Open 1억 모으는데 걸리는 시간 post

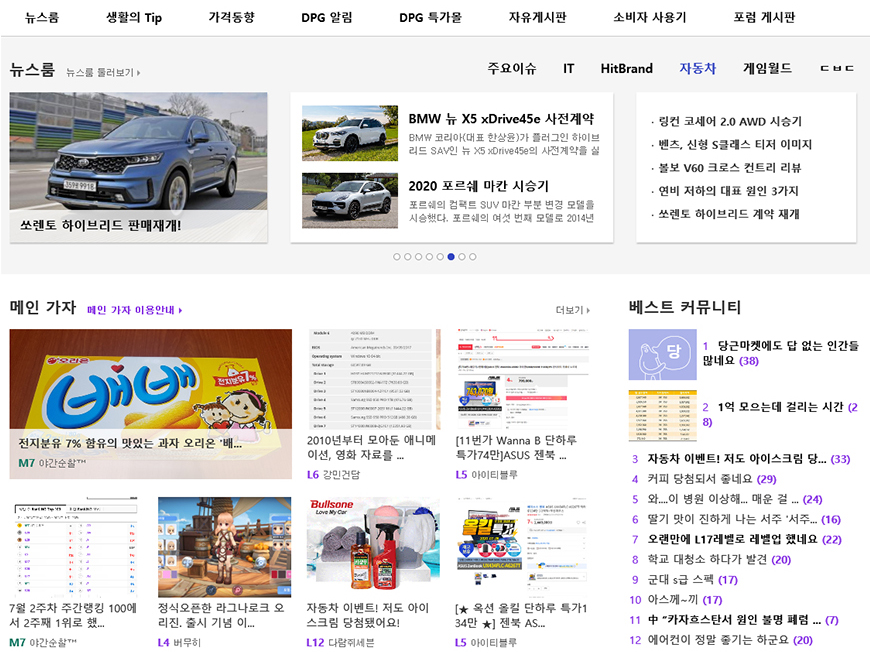coord(781,414)
